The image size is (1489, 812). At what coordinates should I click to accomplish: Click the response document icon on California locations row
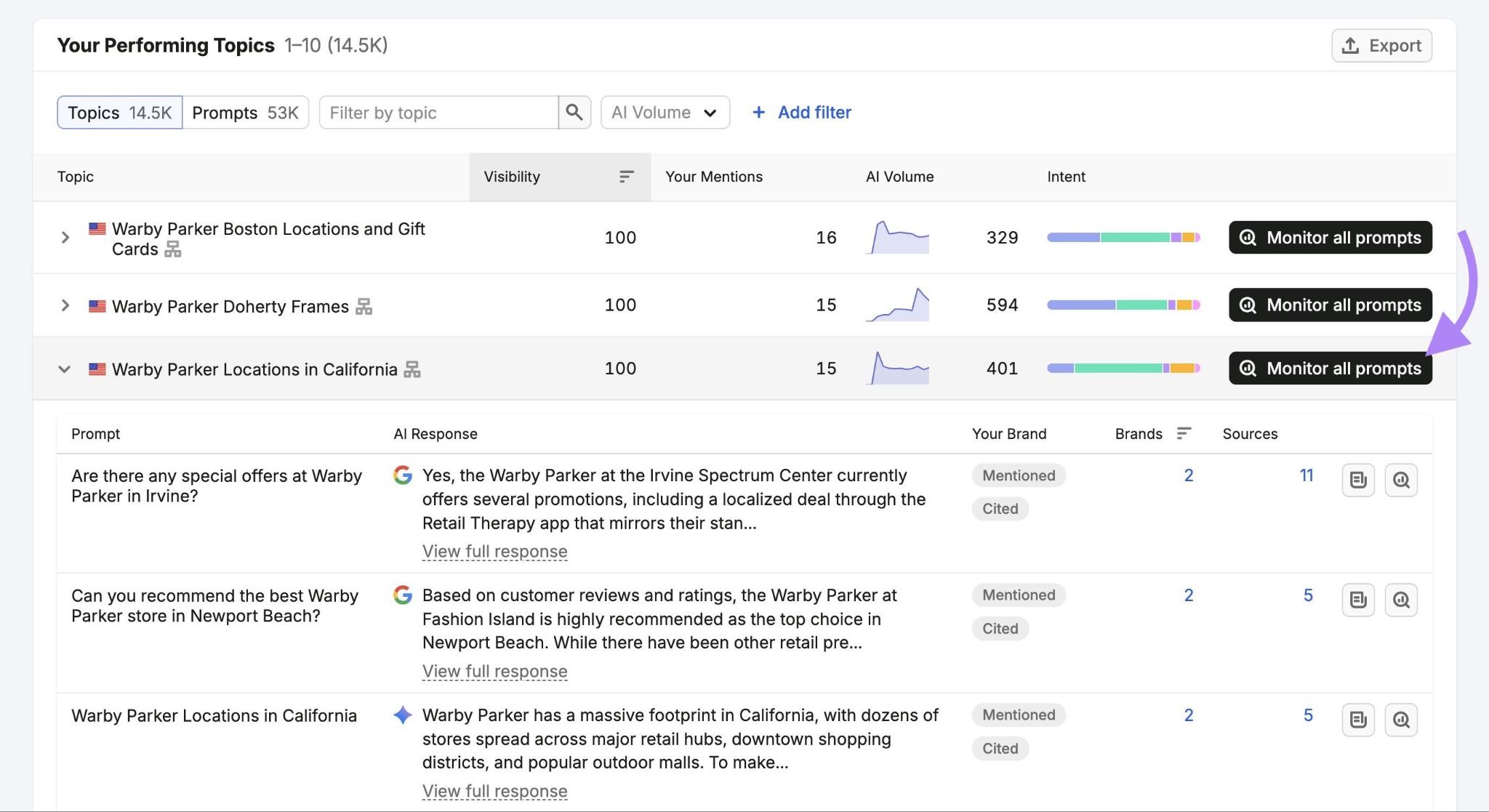1358,720
